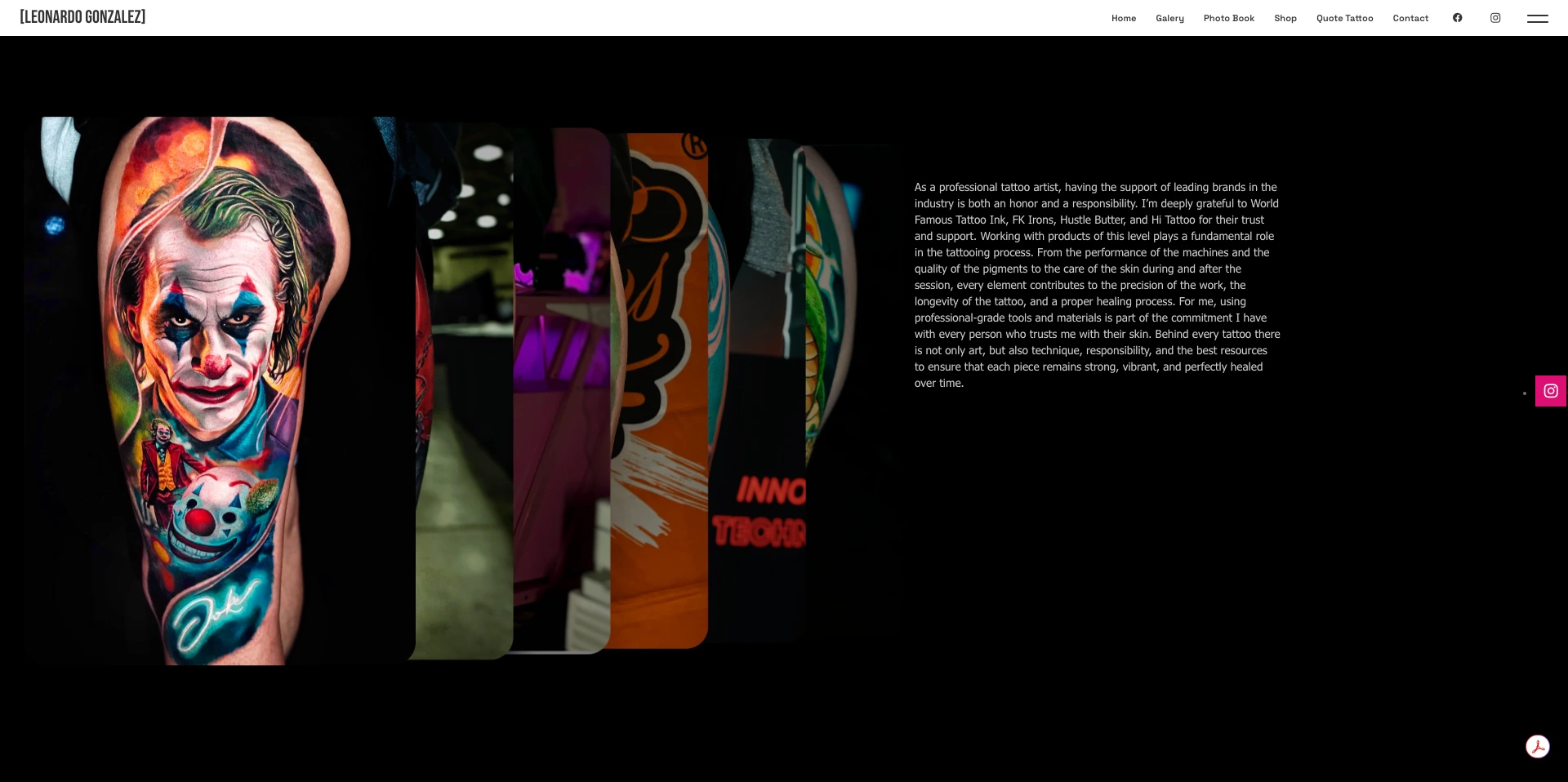Open the hamburger menu icon

pos(1538,18)
